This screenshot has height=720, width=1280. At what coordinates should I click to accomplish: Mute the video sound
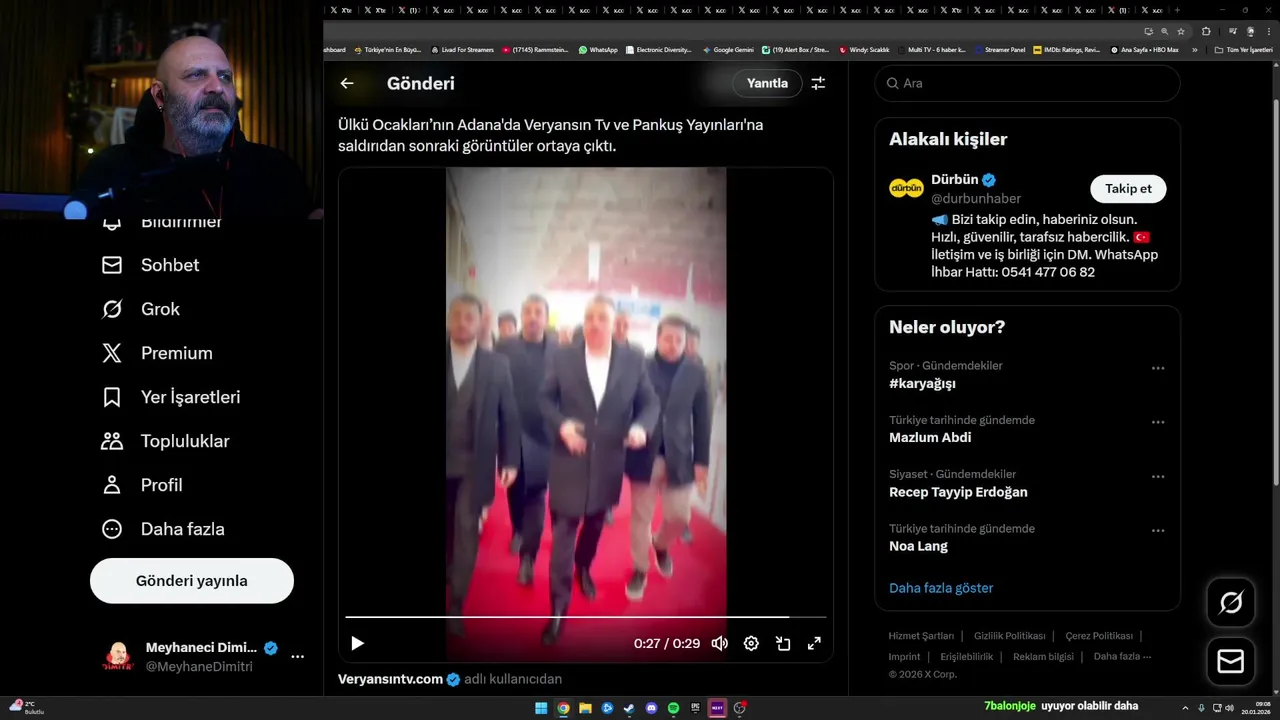(x=719, y=643)
